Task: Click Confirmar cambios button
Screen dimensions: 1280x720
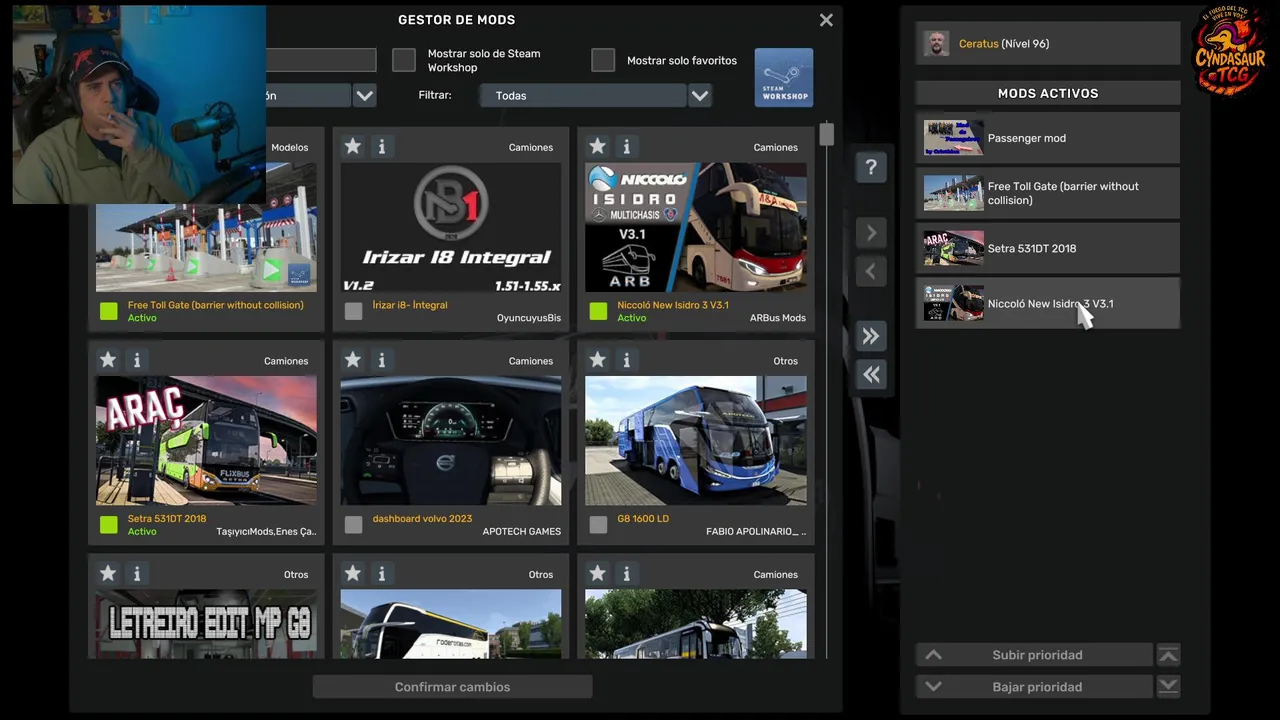Action: 452,687
